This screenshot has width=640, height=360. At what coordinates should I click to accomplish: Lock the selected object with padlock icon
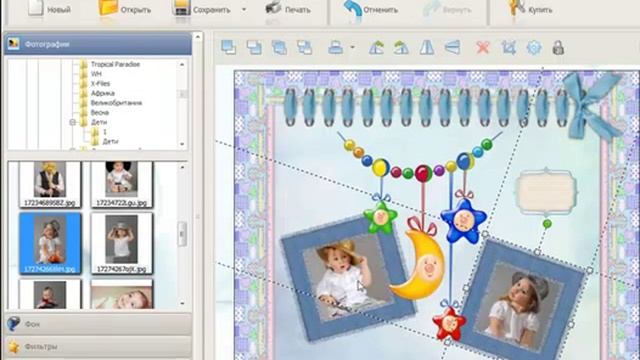tap(558, 47)
